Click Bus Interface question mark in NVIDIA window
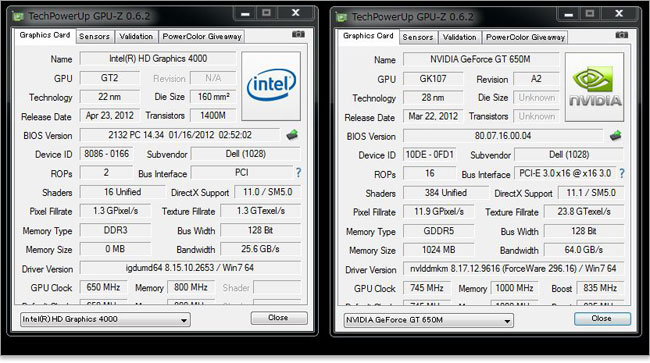650x363 pixels. pyautogui.click(x=621, y=173)
